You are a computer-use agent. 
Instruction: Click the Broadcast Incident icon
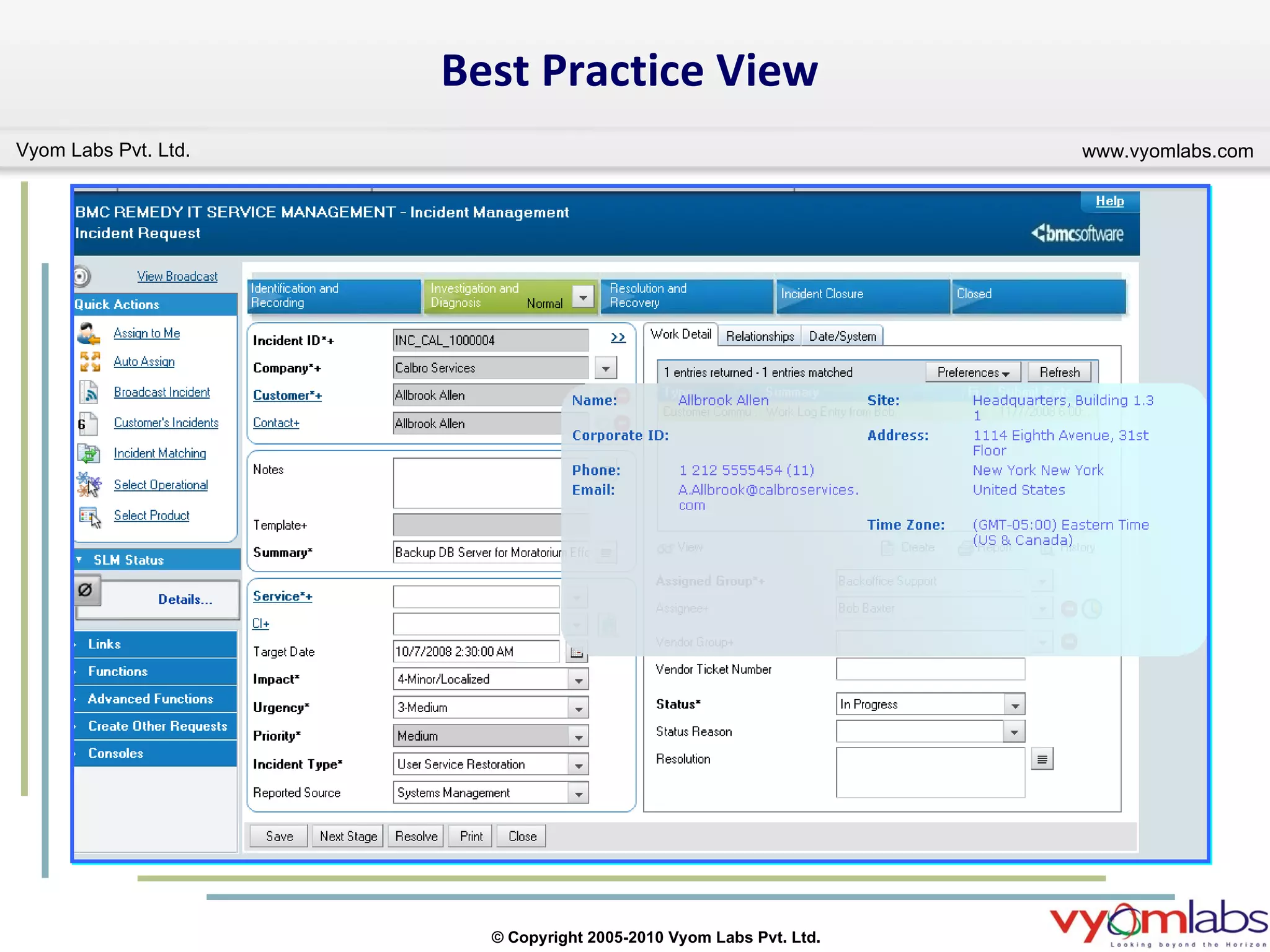coord(89,392)
